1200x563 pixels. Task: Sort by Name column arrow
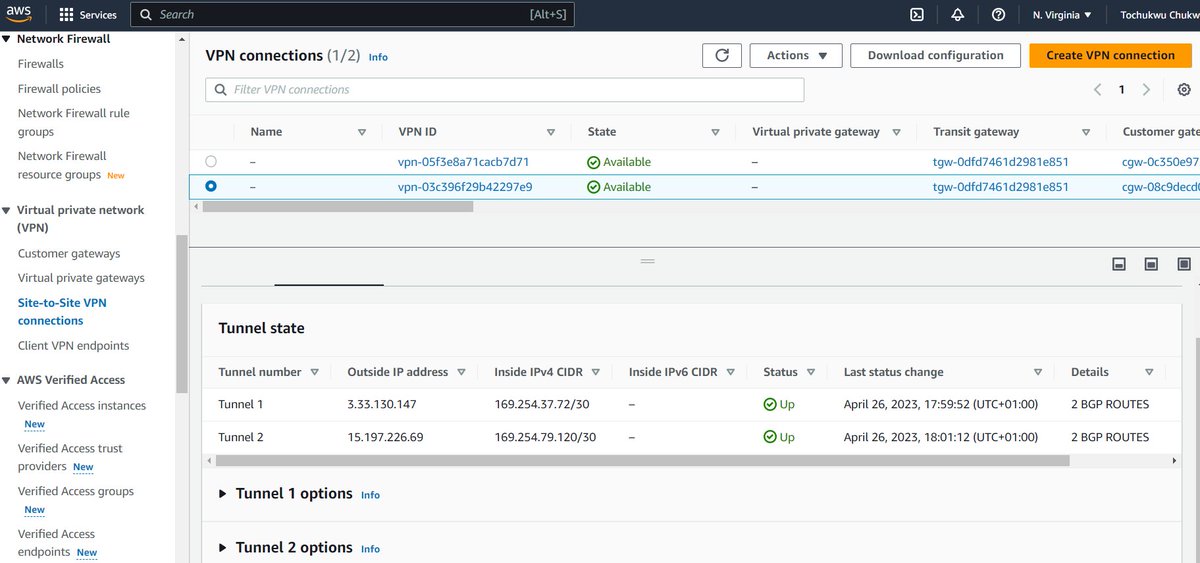(362, 132)
